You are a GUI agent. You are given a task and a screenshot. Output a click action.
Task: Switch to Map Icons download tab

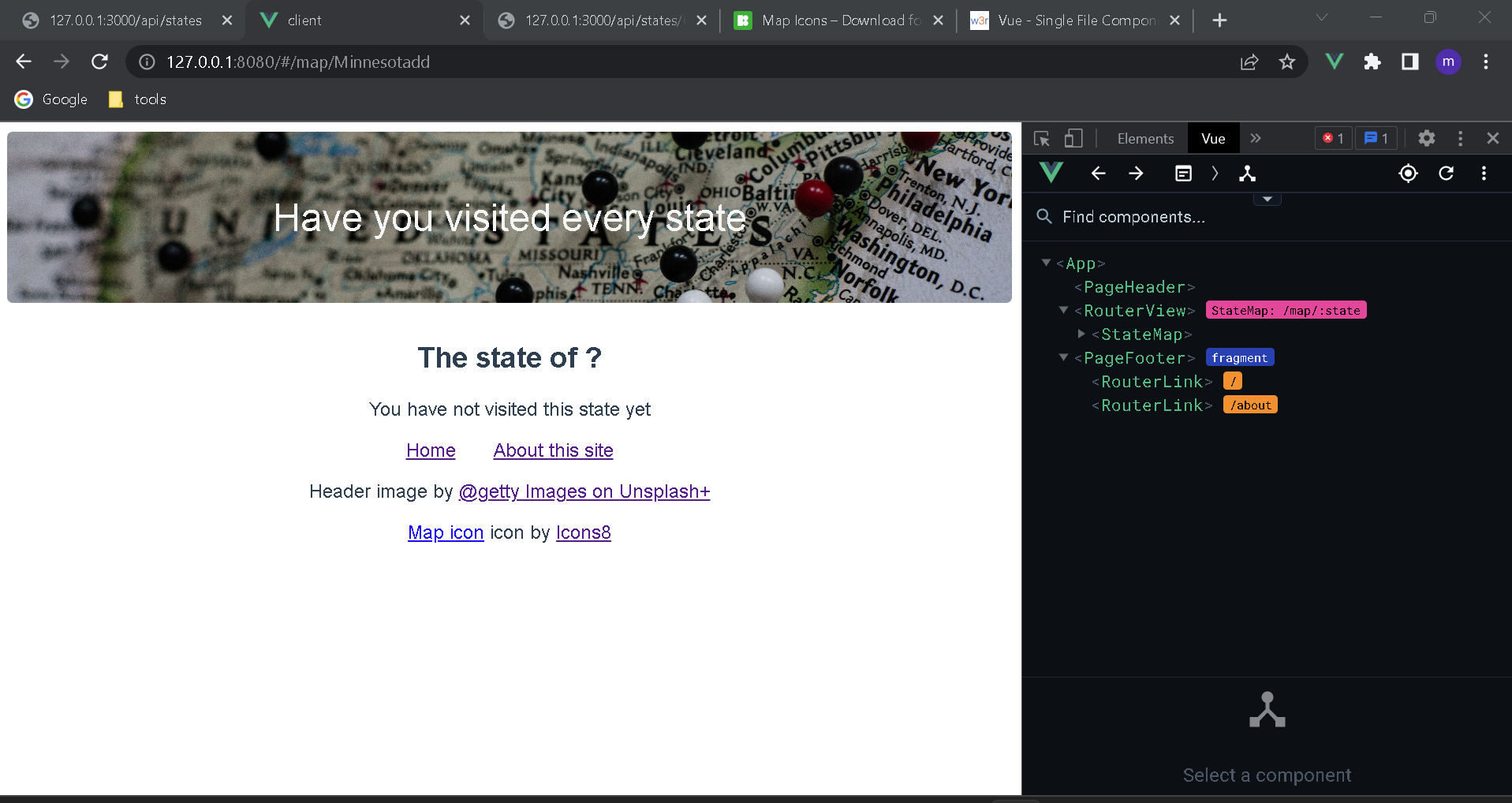tap(838, 21)
